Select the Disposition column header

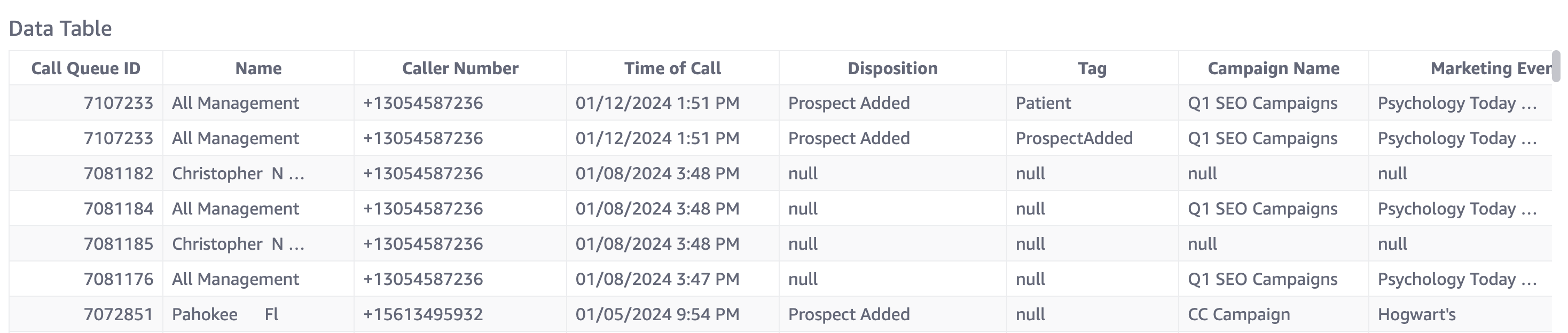click(x=892, y=68)
